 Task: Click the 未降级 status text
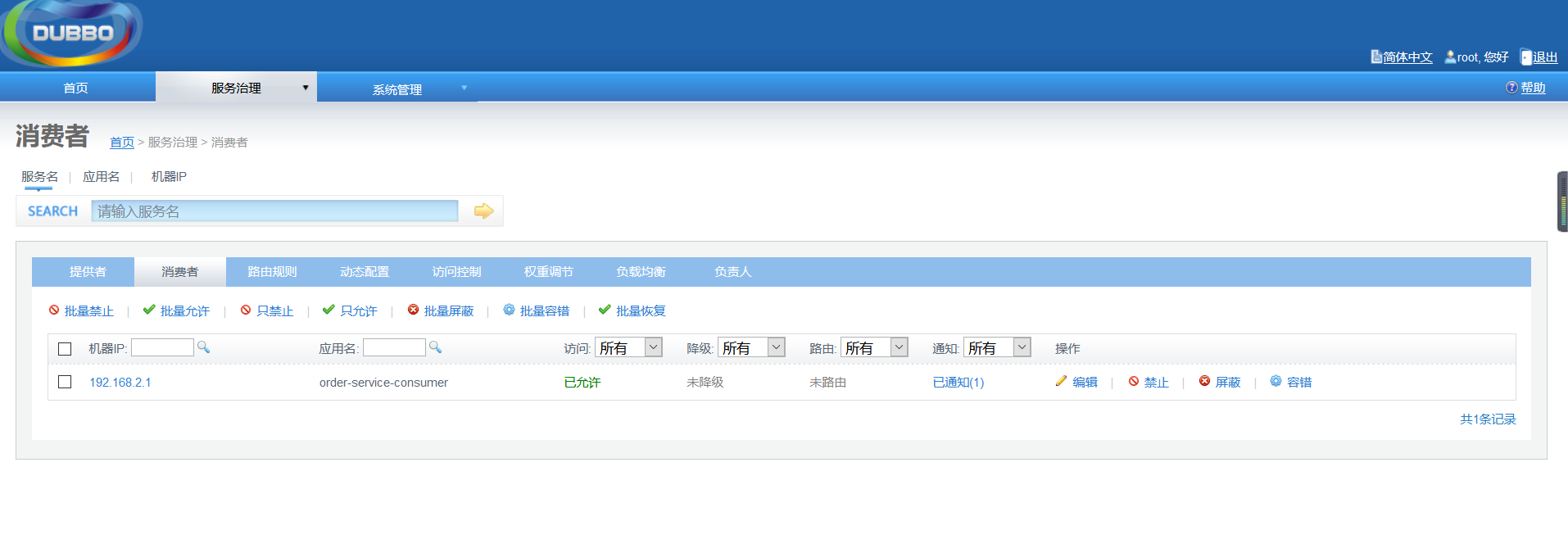(705, 383)
